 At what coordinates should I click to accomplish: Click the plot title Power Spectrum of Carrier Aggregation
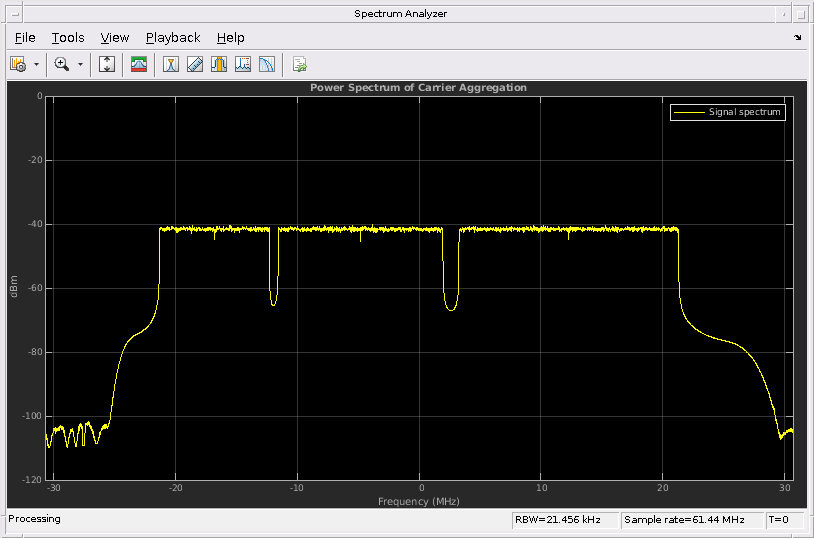418,88
